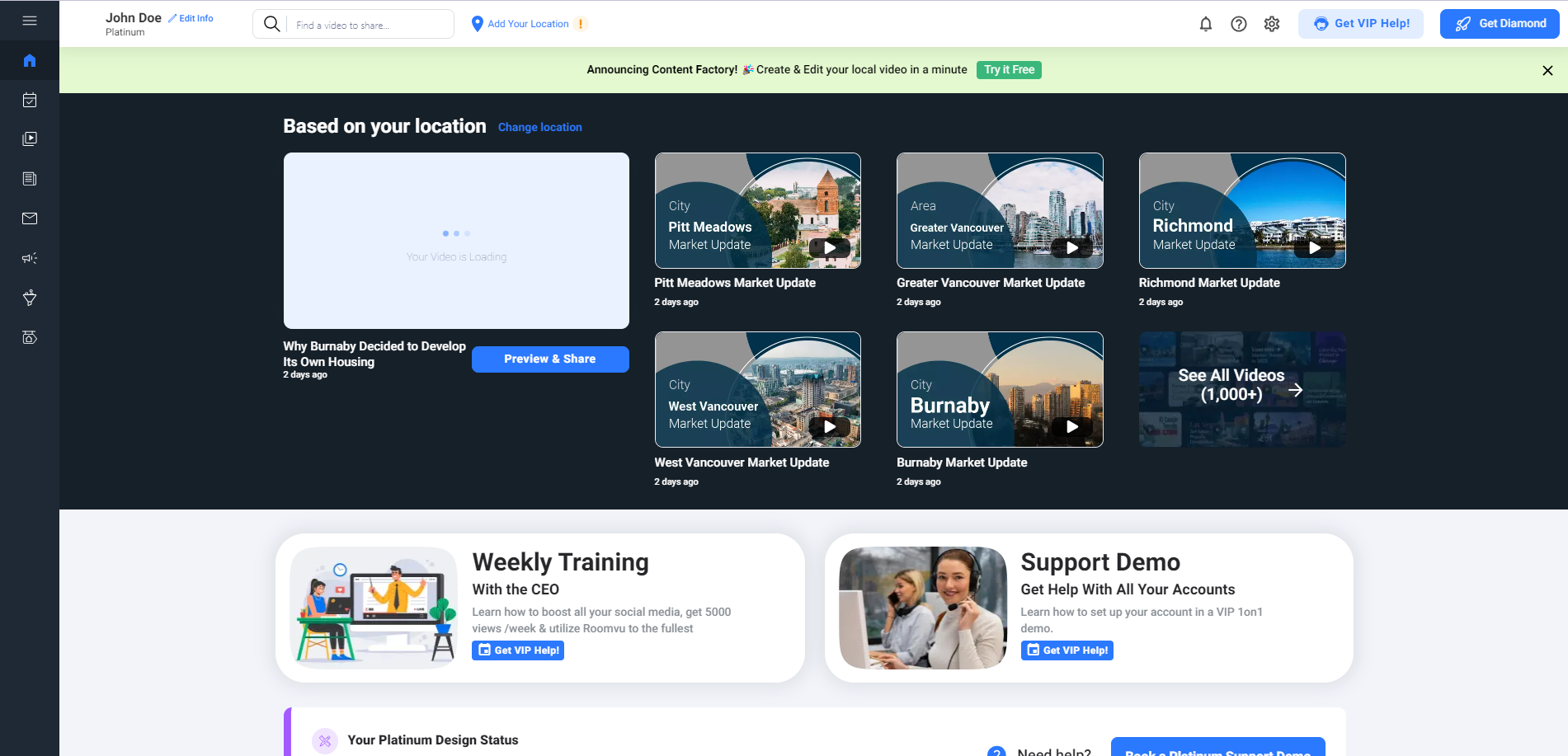The width and height of the screenshot is (1568, 756).
Task: Click Get VIP Help in the top bar
Action: (1360, 24)
